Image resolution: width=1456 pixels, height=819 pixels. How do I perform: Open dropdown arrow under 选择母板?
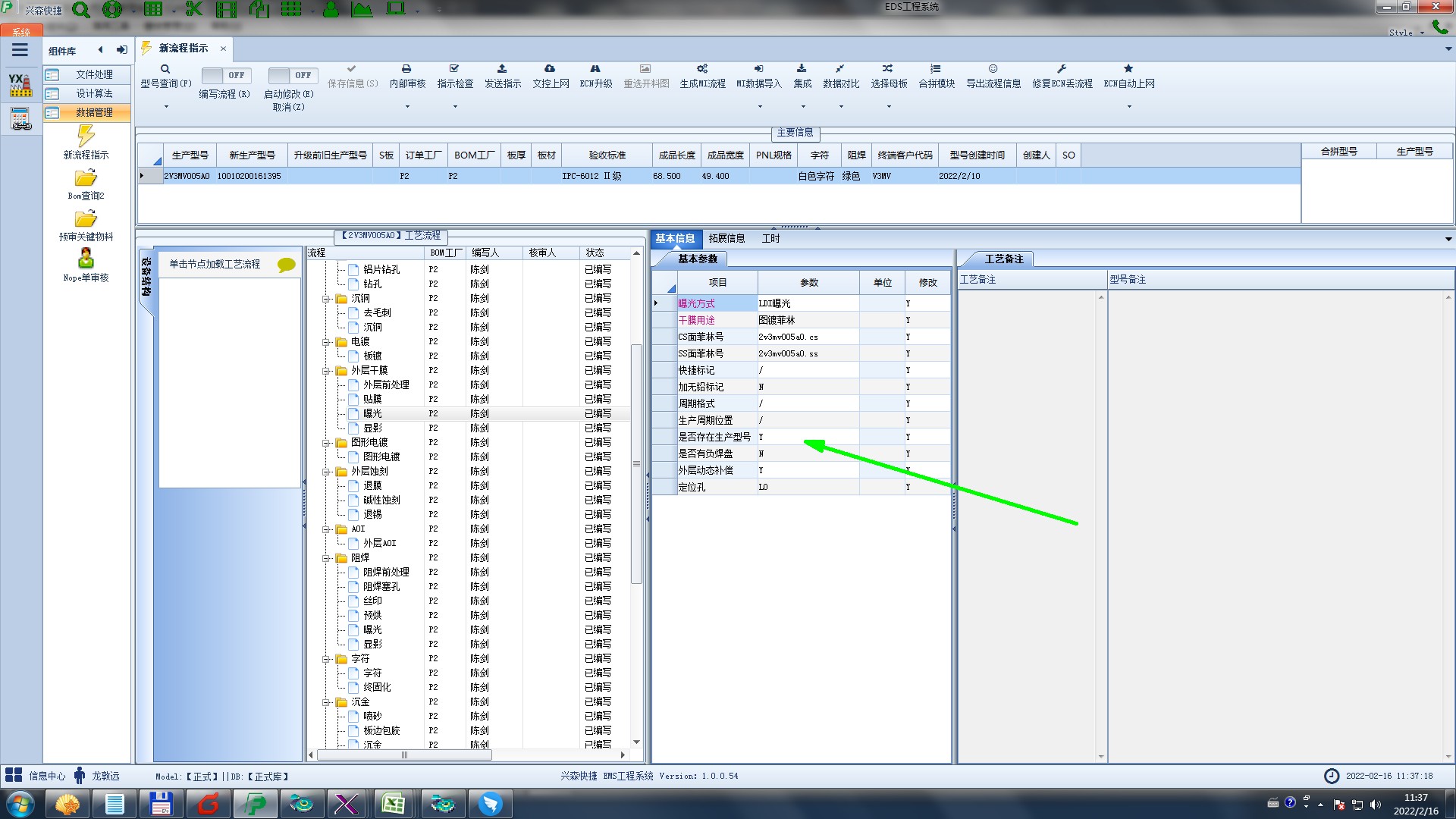888,107
